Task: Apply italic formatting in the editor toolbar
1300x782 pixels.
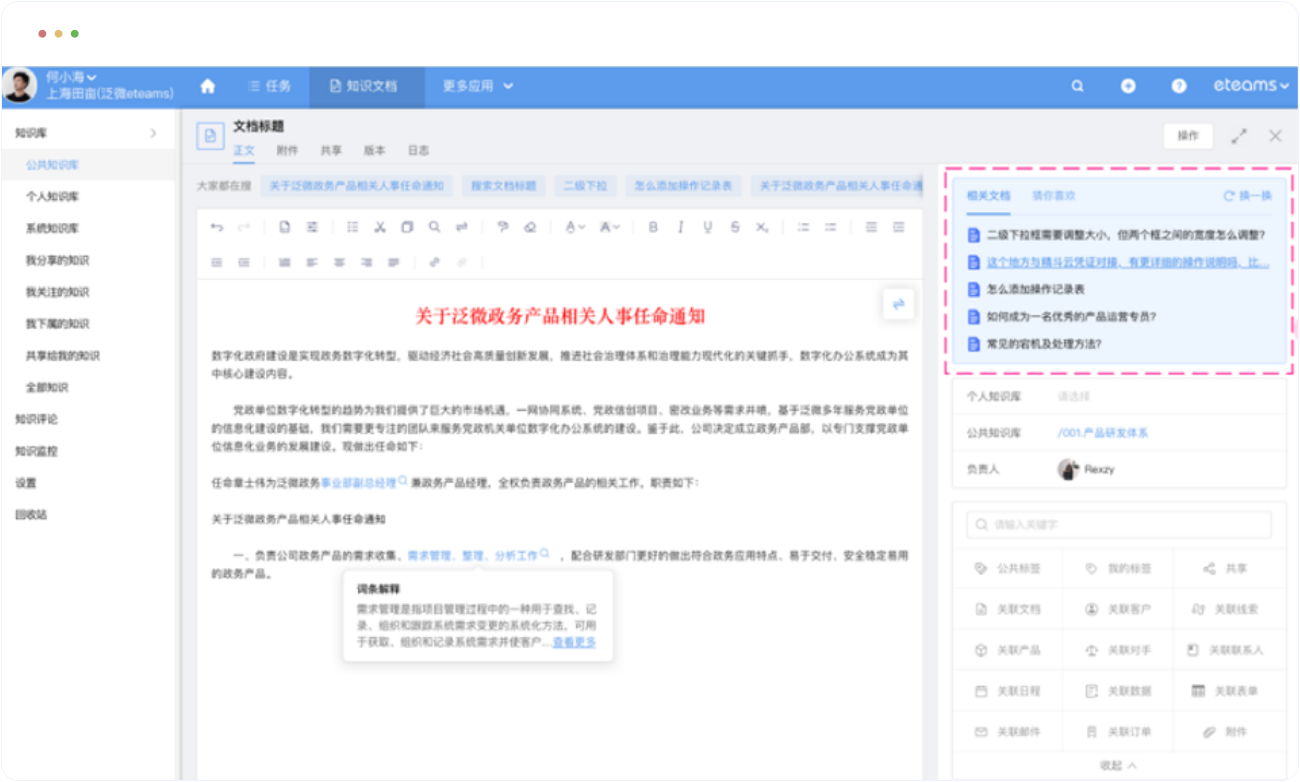Action: click(x=681, y=227)
